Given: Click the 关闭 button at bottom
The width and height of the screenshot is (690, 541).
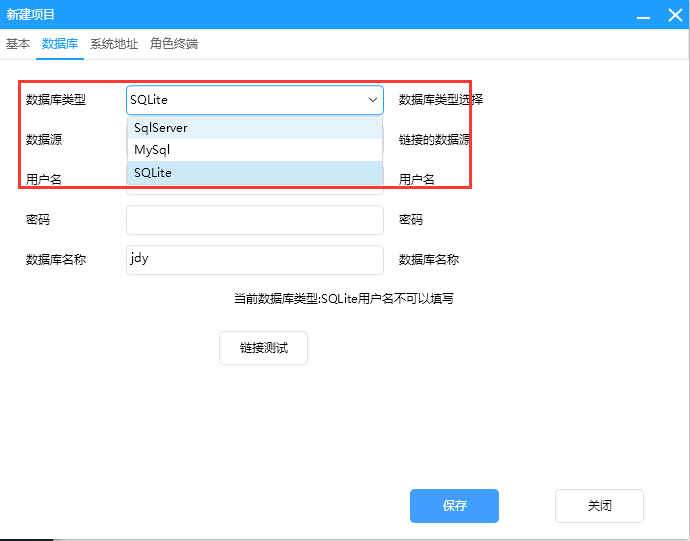Looking at the screenshot, I should tap(599, 506).
